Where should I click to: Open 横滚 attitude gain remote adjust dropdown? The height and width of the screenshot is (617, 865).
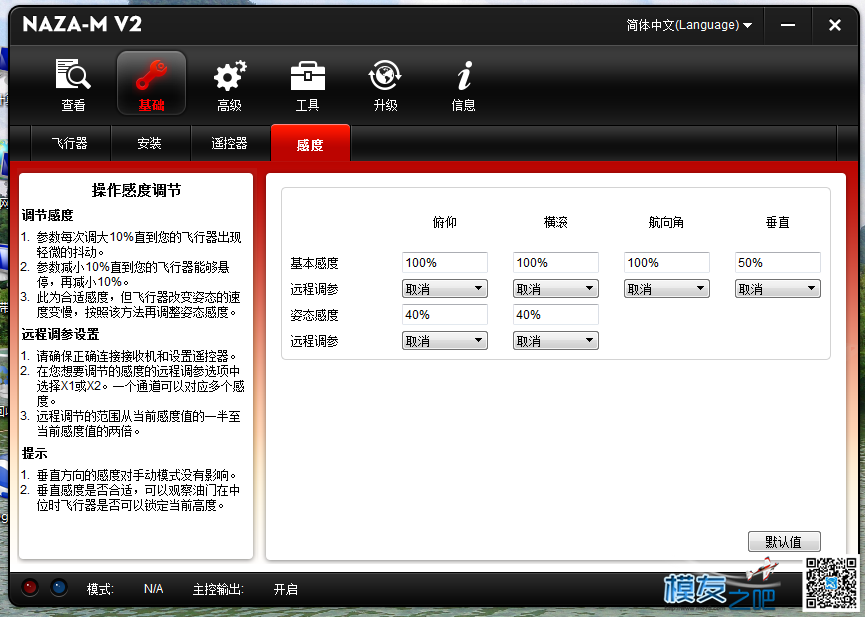[556, 341]
